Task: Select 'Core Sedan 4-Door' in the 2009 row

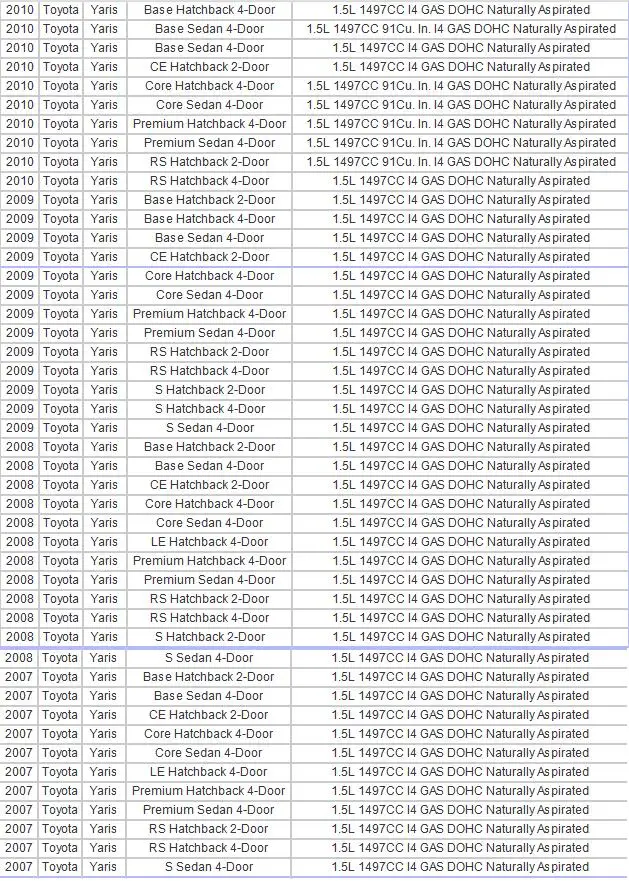Action: point(210,295)
